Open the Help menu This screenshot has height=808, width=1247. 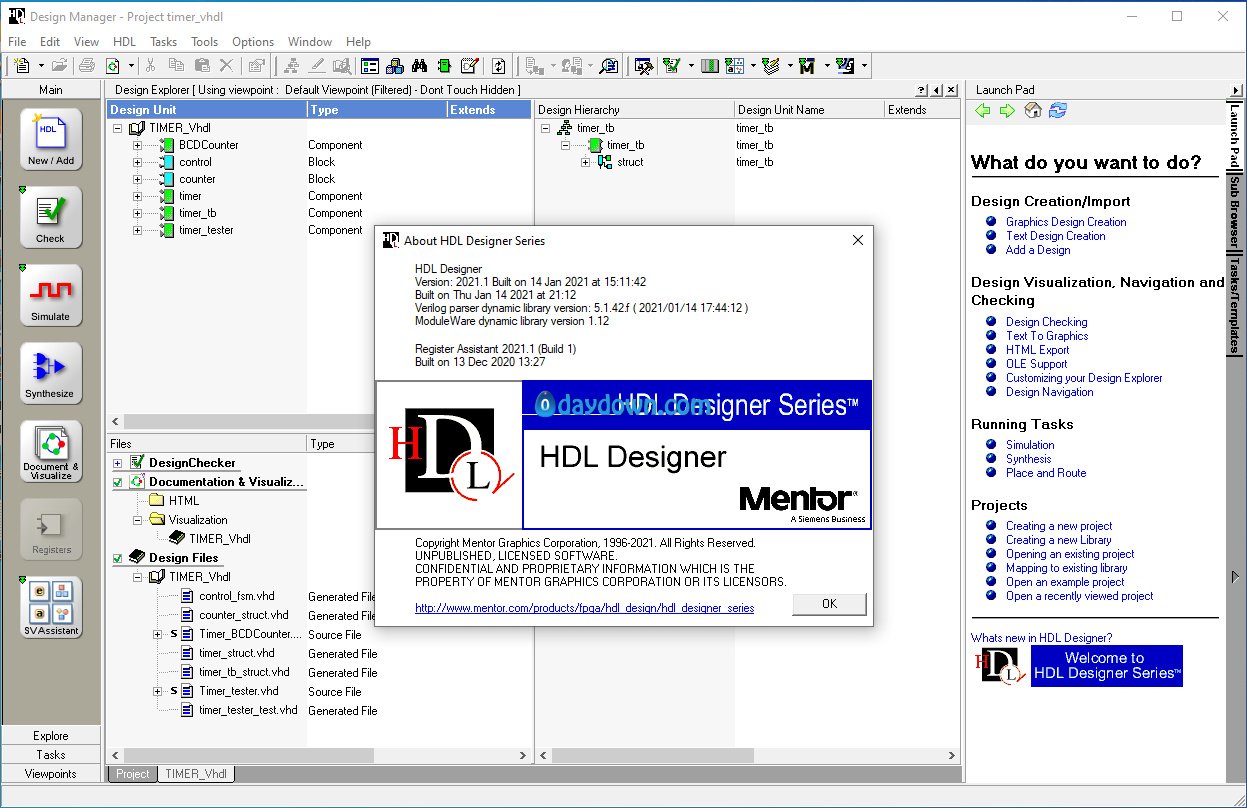pos(358,42)
